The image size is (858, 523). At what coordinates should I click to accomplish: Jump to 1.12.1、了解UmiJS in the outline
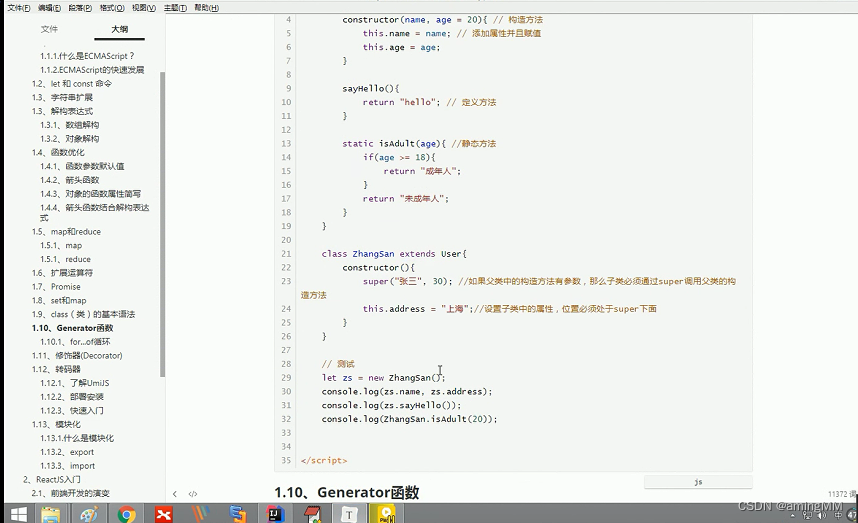[74, 383]
